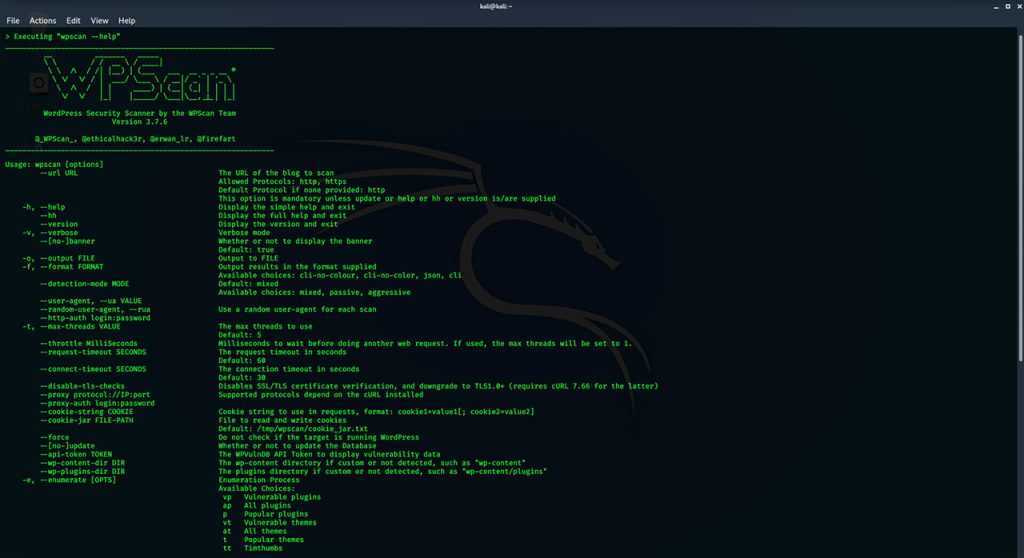Click 'vp Vulnerable plugins' choice
The image size is (1024, 558).
(272, 497)
